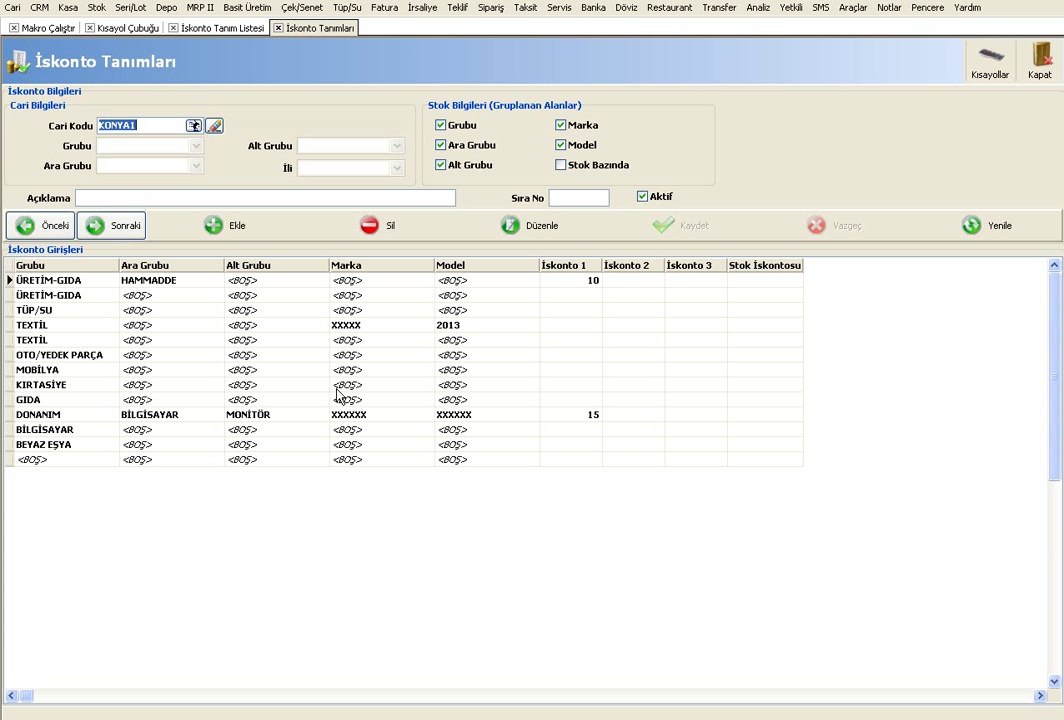Open the Alt Grubu dropdown in Cari Bilgileri
The image size is (1064, 720).
pos(397,146)
